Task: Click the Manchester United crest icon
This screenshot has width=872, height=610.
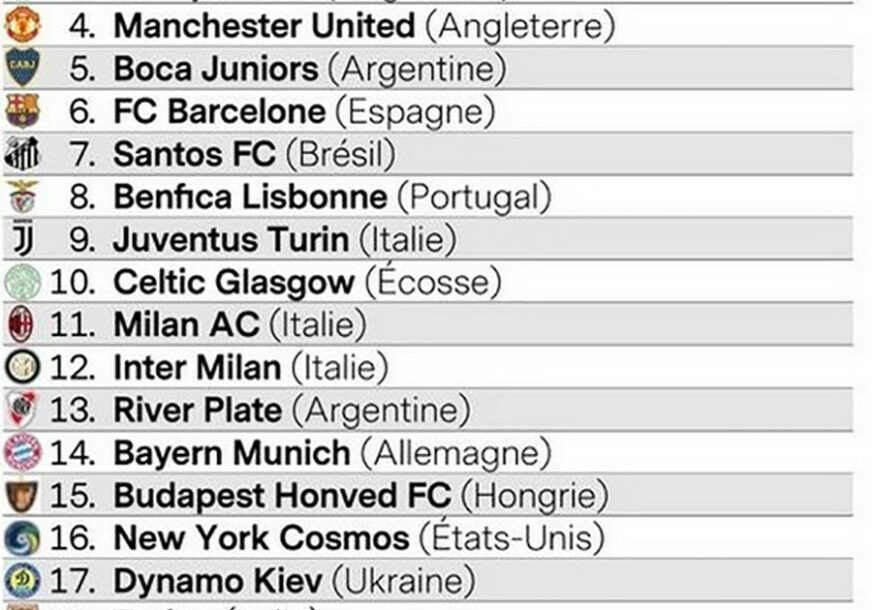Action: click(x=22, y=25)
